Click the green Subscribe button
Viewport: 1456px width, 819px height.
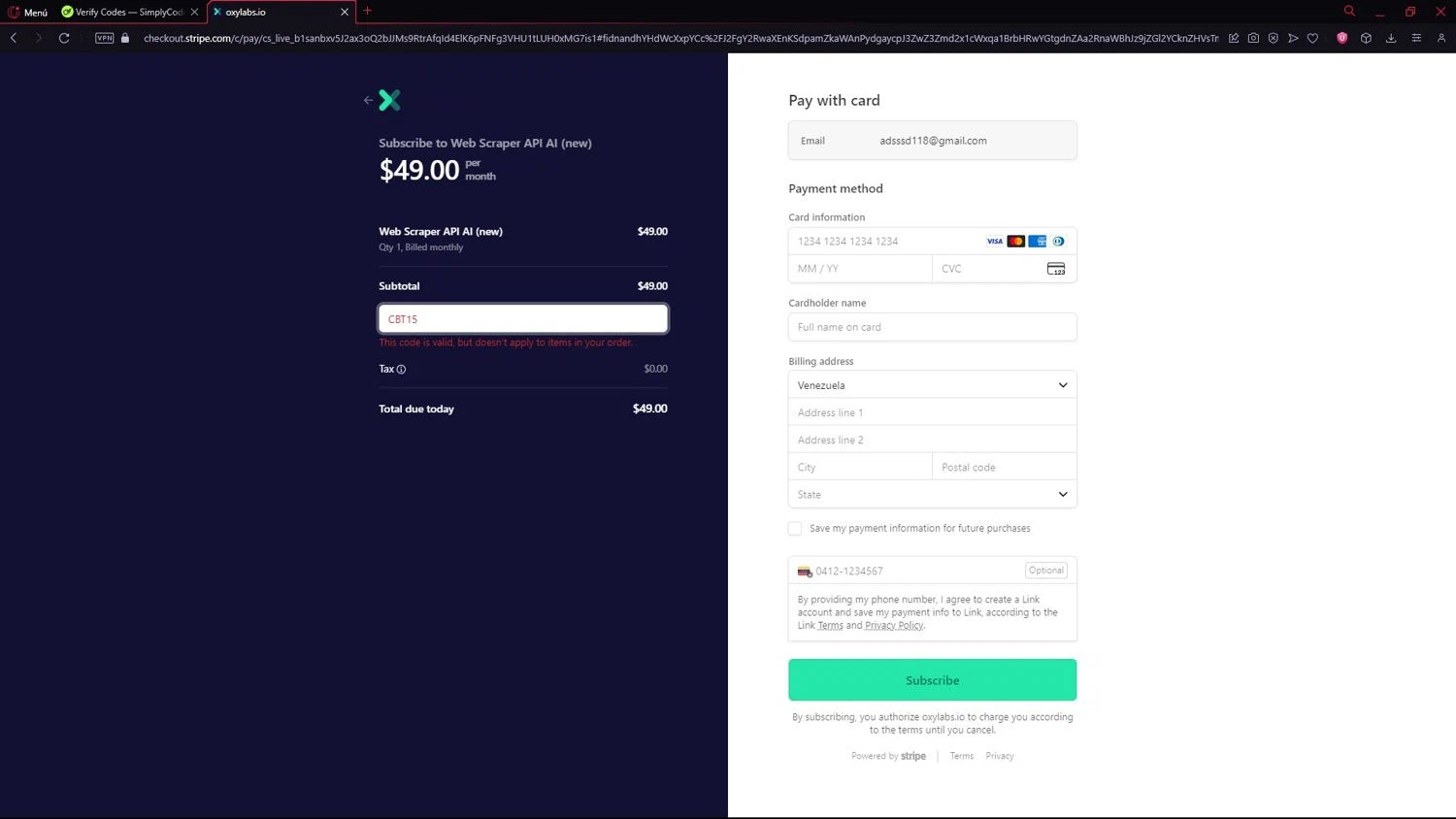(933, 680)
